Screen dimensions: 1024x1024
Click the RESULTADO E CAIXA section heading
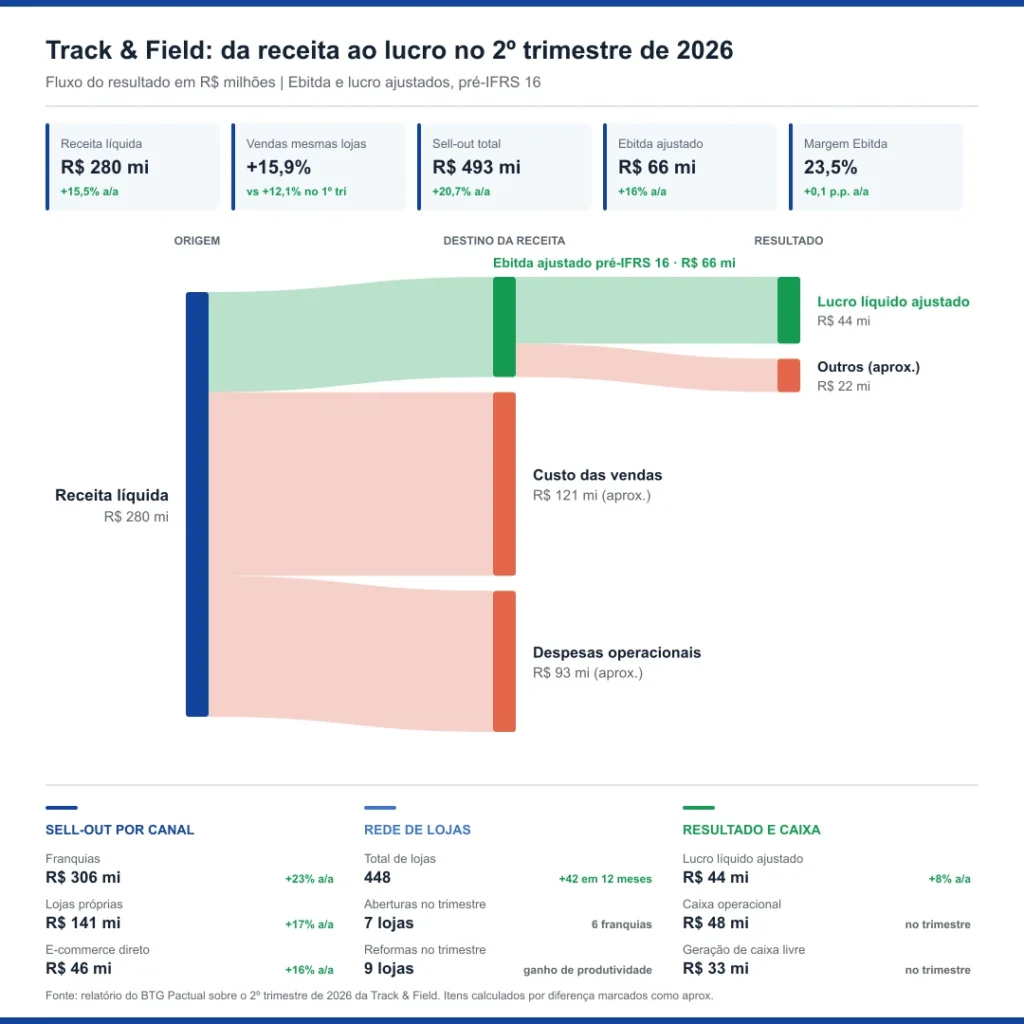pyautogui.click(x=752, y=830)
